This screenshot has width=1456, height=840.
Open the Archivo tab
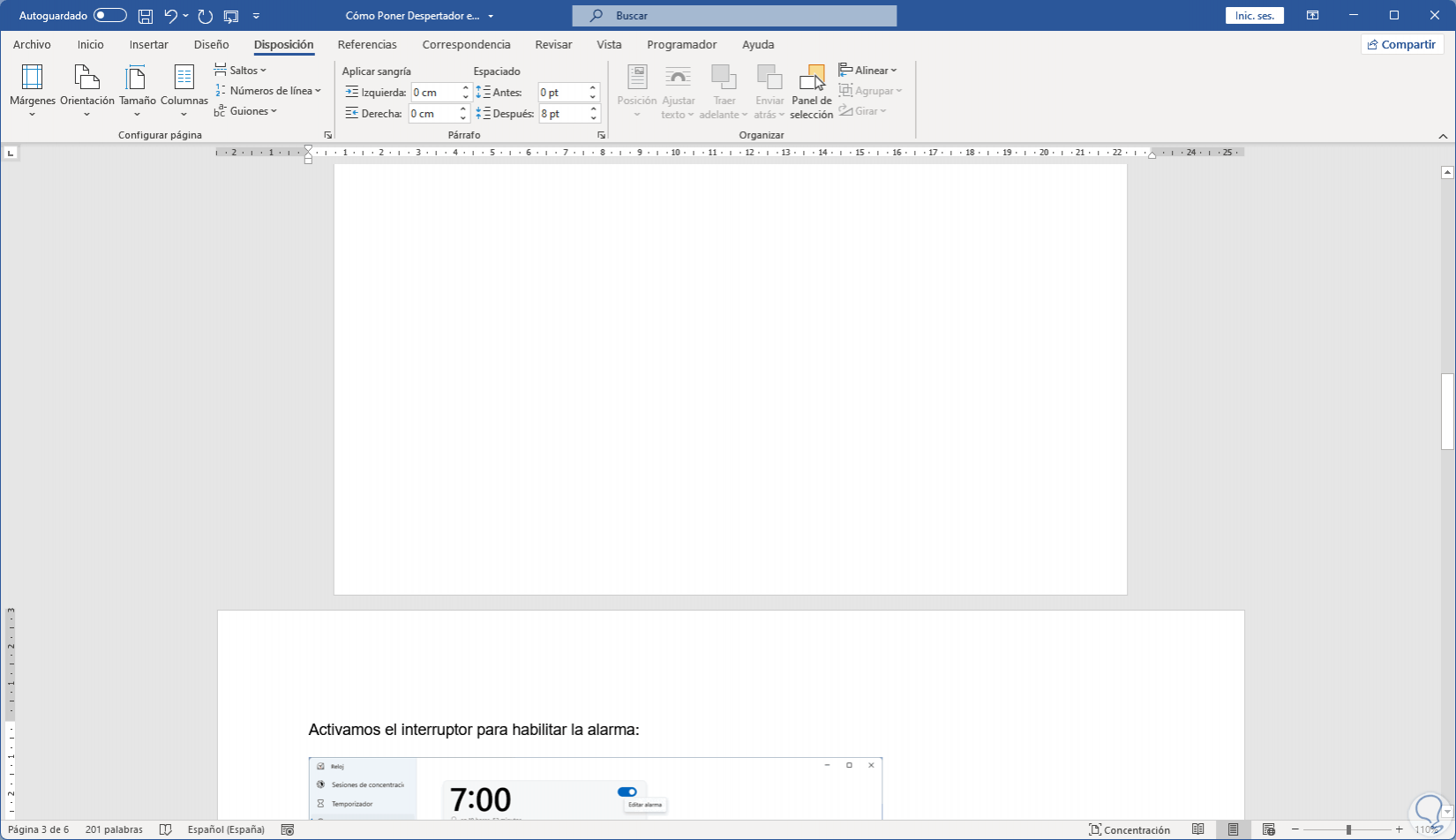pos(32,44)
